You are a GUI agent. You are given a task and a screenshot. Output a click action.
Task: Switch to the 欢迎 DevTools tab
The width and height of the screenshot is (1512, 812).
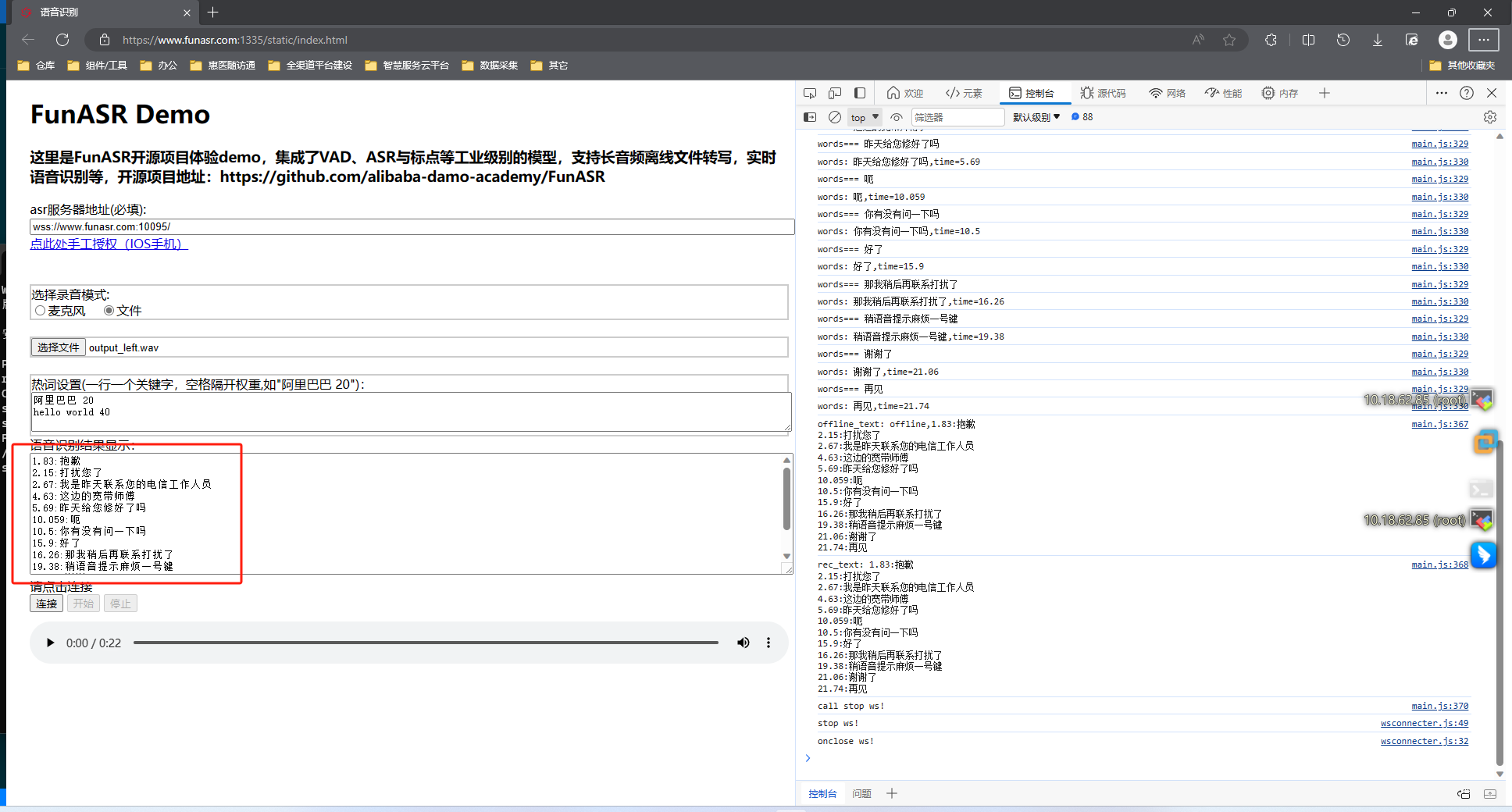[905, 93]
